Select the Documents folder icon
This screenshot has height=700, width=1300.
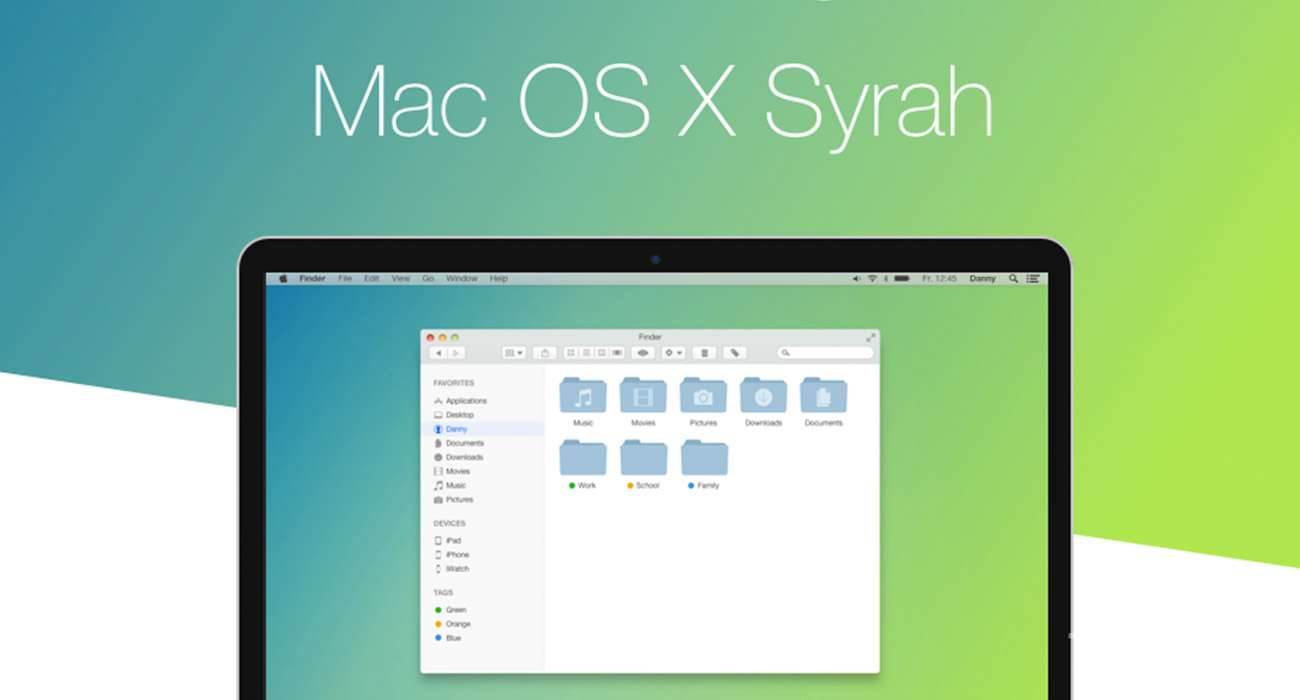point(823,395)
